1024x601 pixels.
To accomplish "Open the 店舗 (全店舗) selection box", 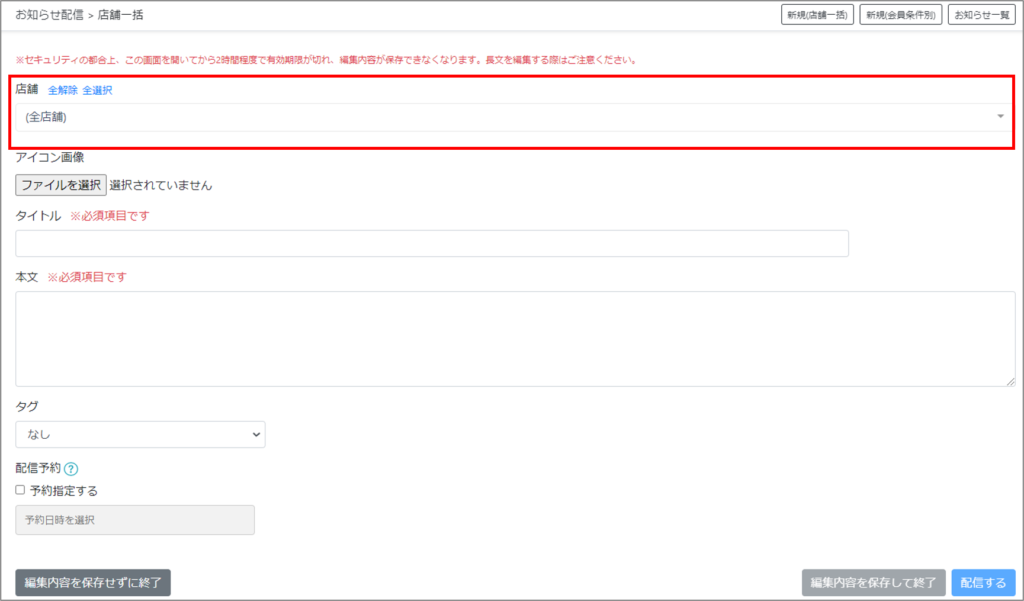I will click(500, 117).
